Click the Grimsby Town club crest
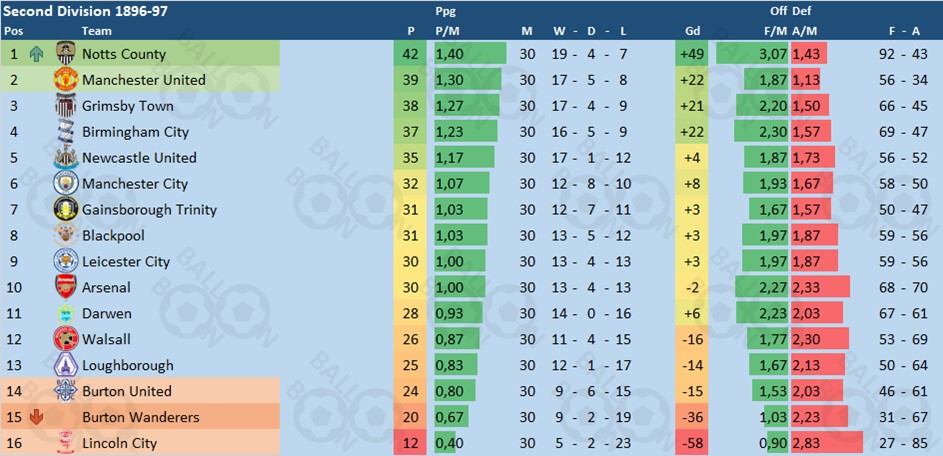943x456 pixels. coord(65,105)
